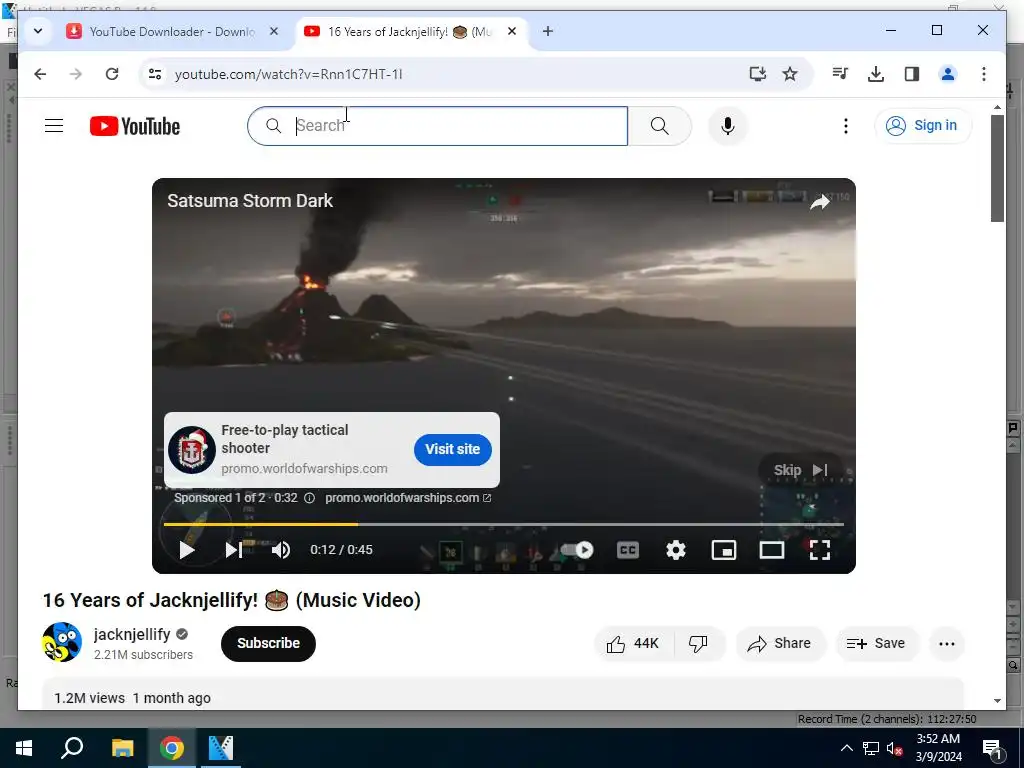Save the video to a playlist
1024x768 pixels.
(x=876, y=644)
